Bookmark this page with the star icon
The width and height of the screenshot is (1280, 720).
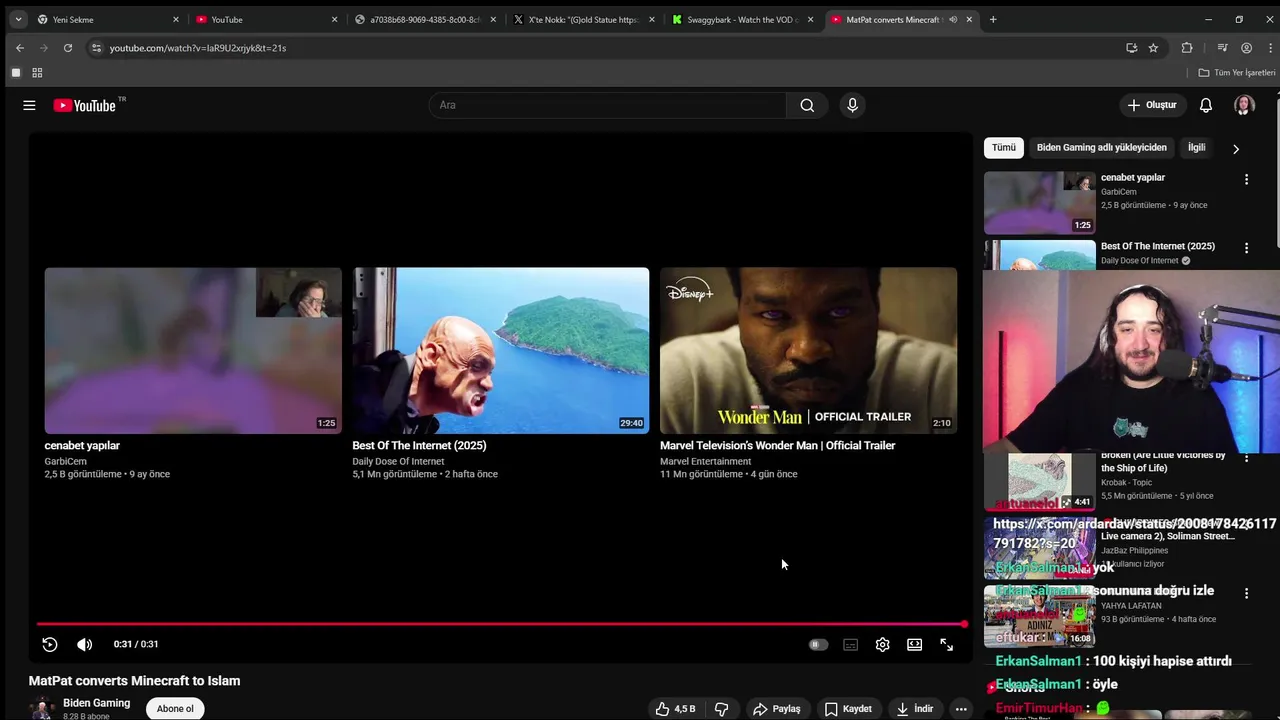click(x=1153, y=48)
